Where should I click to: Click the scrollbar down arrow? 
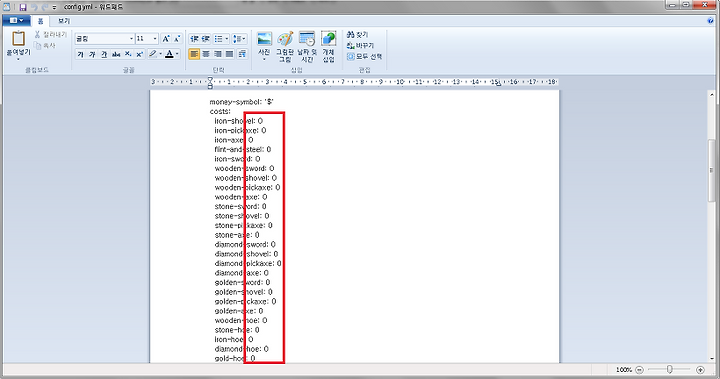coord(712,359)
